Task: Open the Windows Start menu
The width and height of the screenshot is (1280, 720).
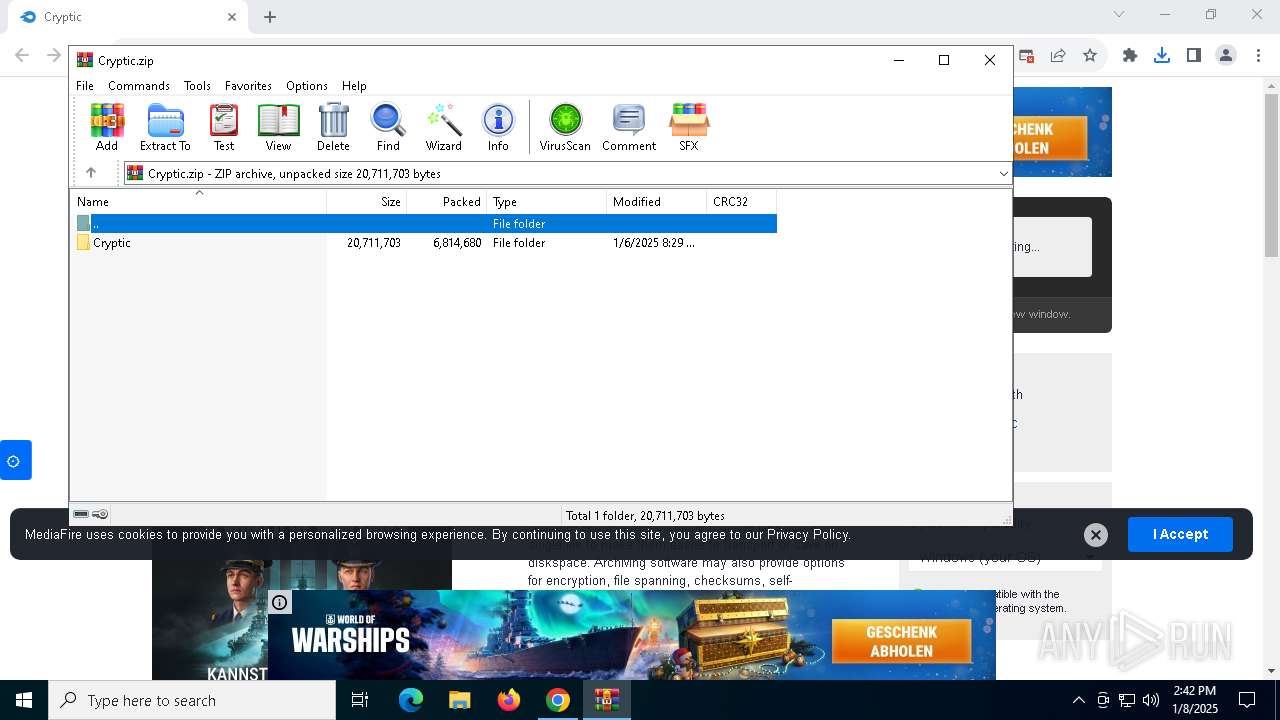Action: coord(24,700)
